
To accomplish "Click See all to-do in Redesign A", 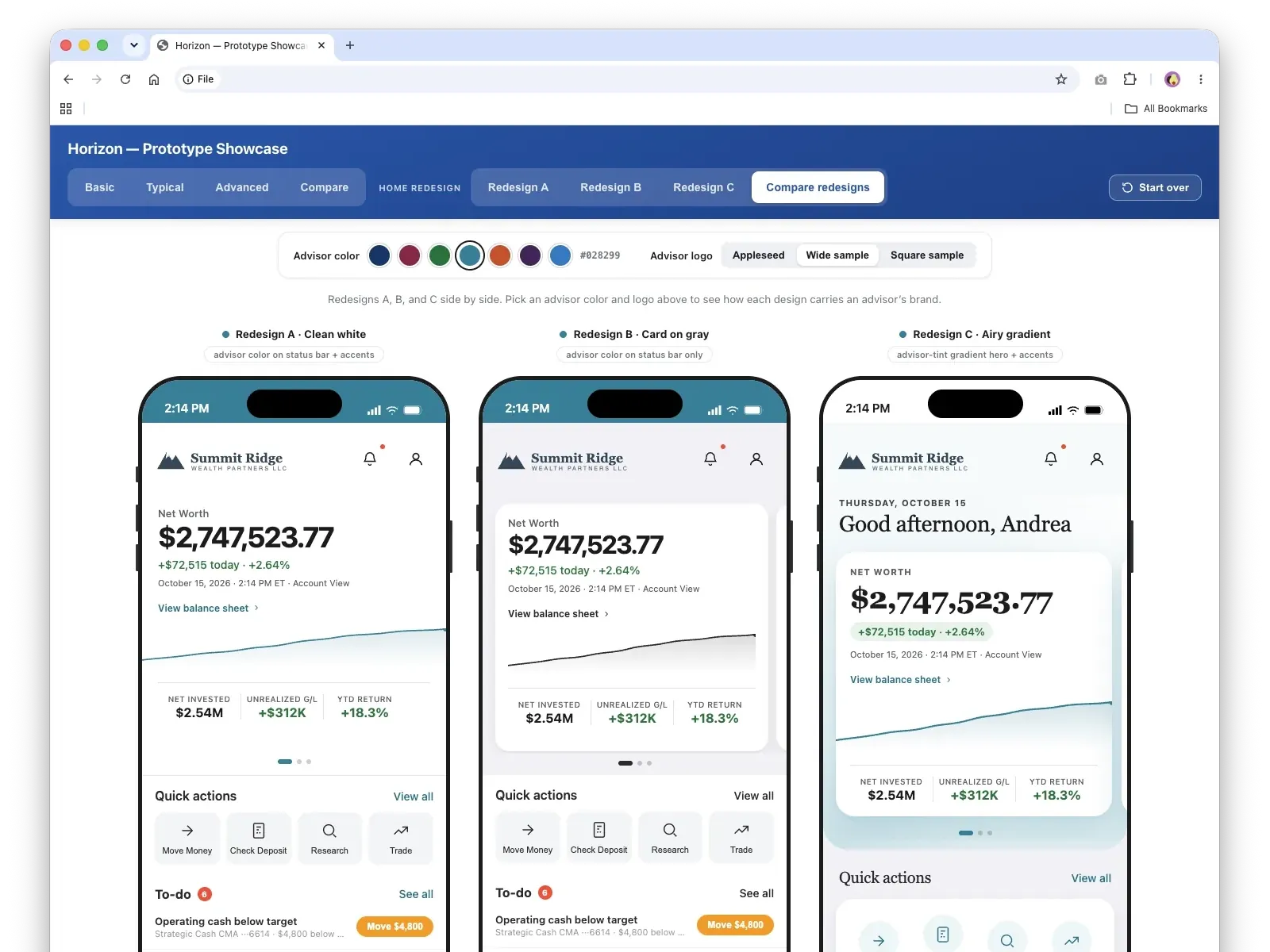I will pyautogui.click(x=416, y=894).
